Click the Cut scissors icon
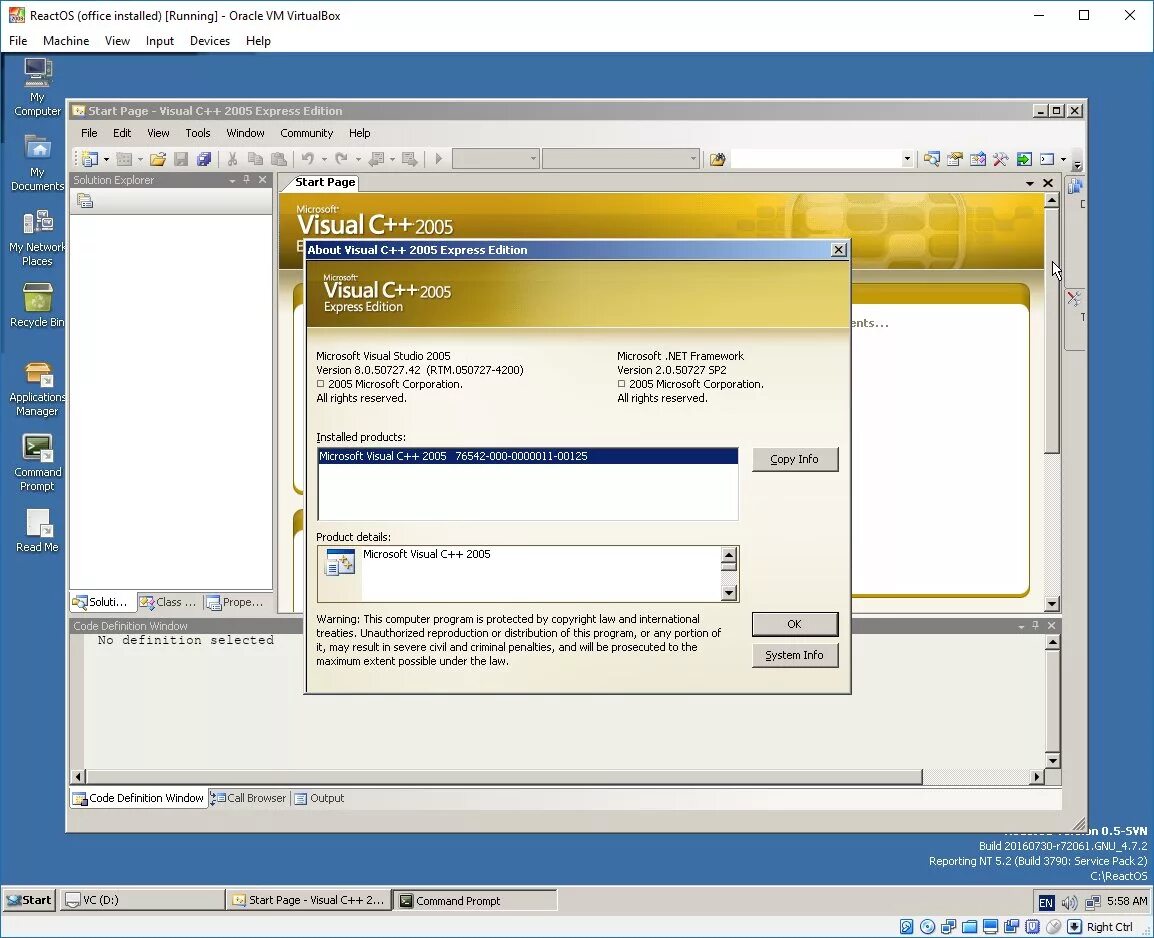The height and width of the screenshot is (938, 1154). pyautogui.click(x=232, y=159)
